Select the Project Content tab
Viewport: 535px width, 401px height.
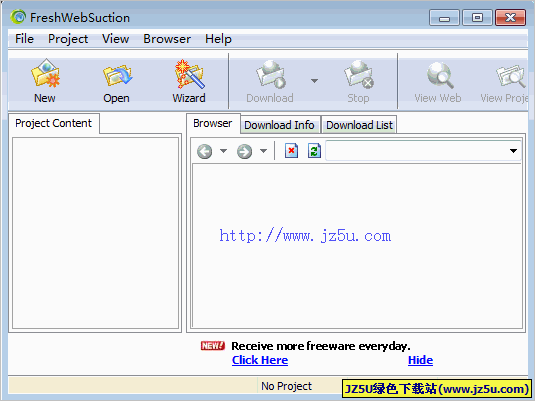tap(54, 123)
